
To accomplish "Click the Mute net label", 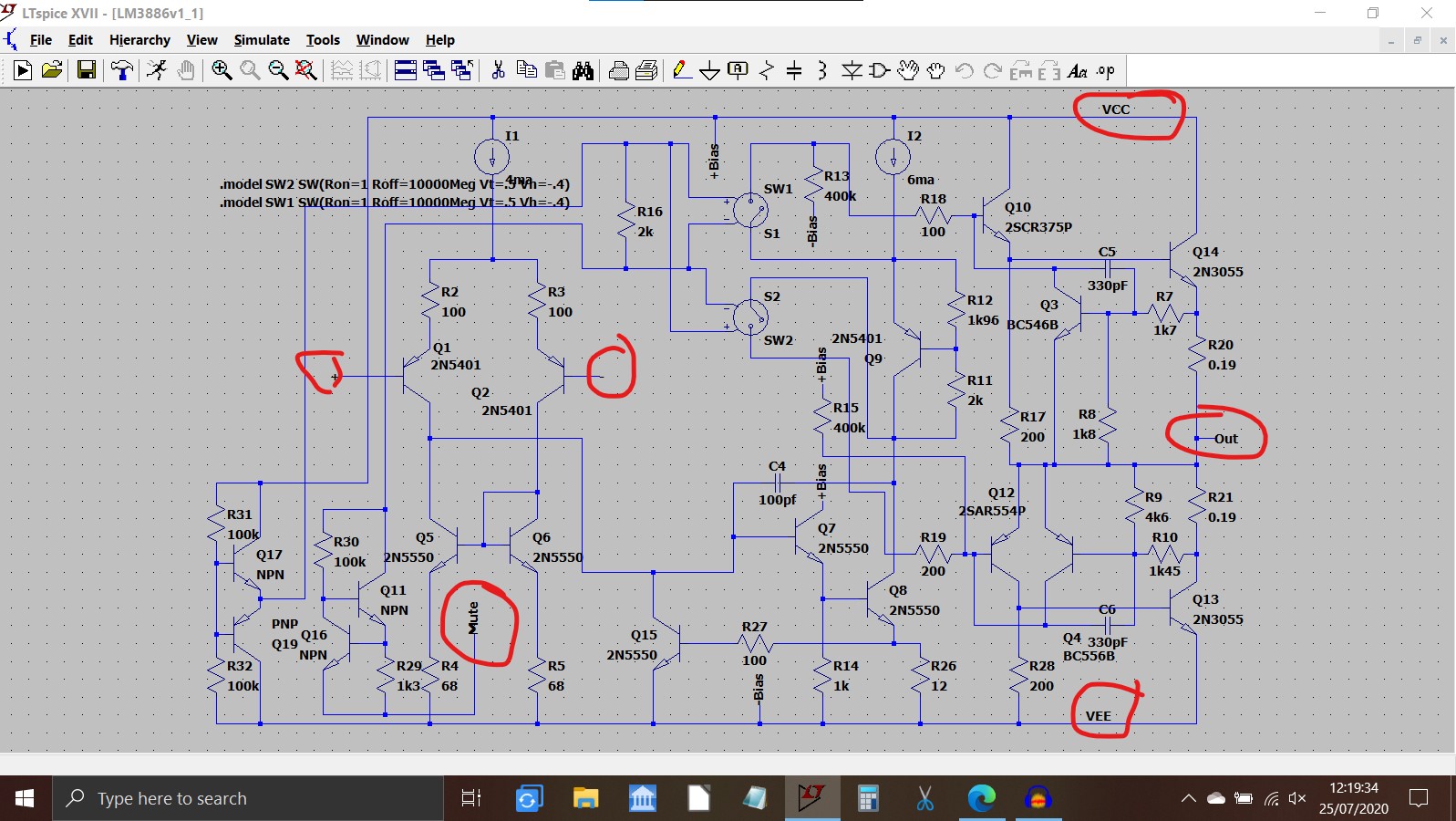I will pos(473,618).
